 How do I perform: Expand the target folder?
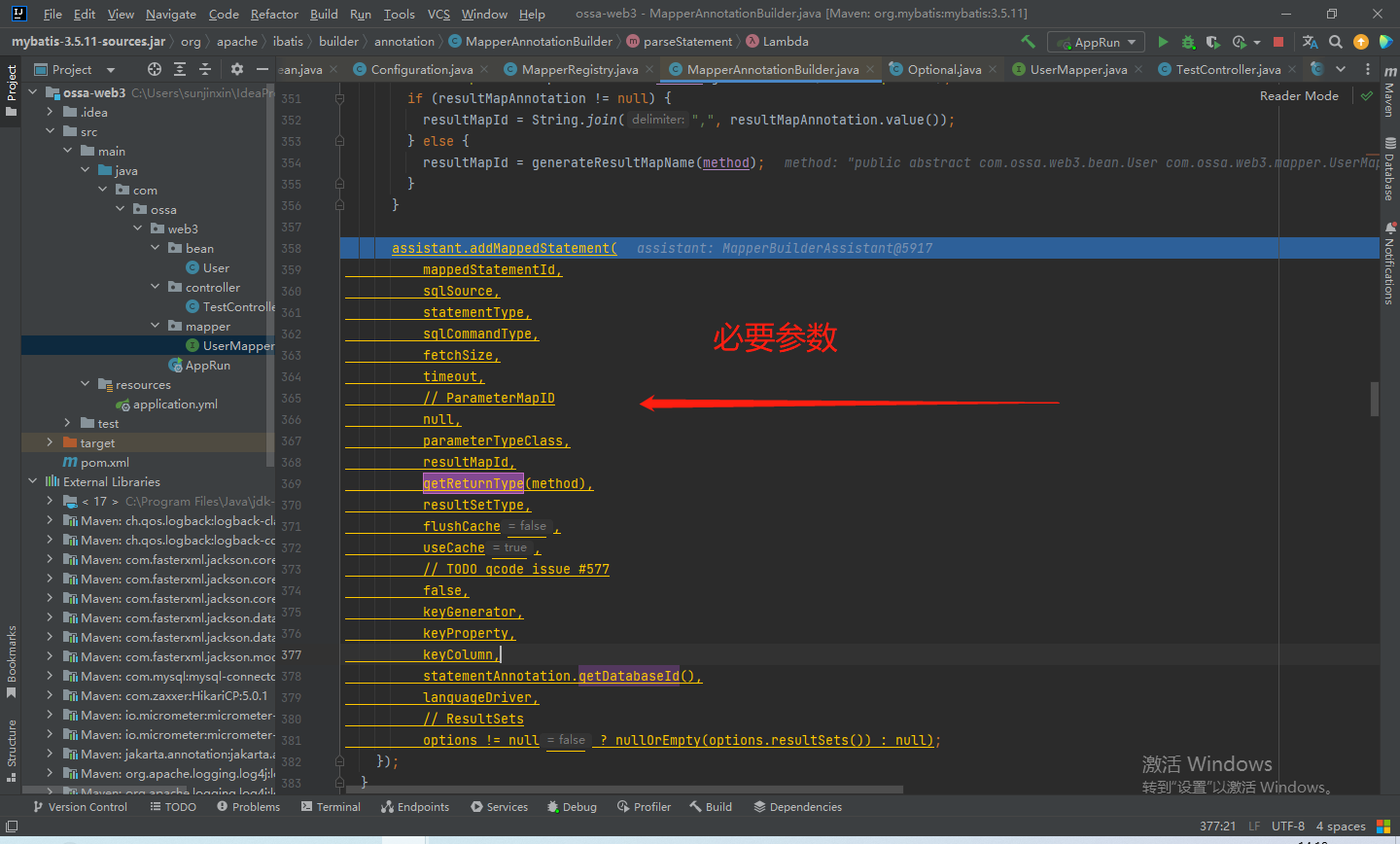(50, 442)
